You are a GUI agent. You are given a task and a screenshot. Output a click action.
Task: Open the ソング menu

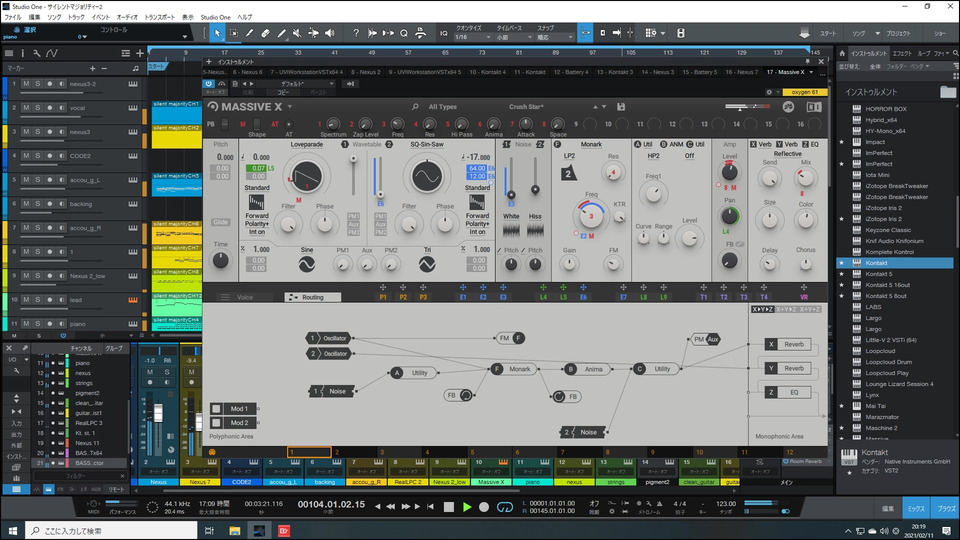tap(54, 17)
